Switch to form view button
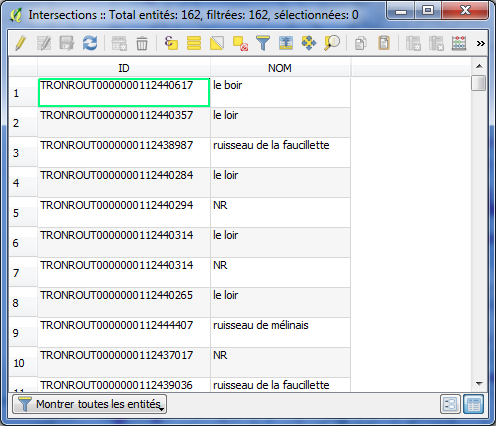Screen dimensions: 496x426 coord(450,404)
